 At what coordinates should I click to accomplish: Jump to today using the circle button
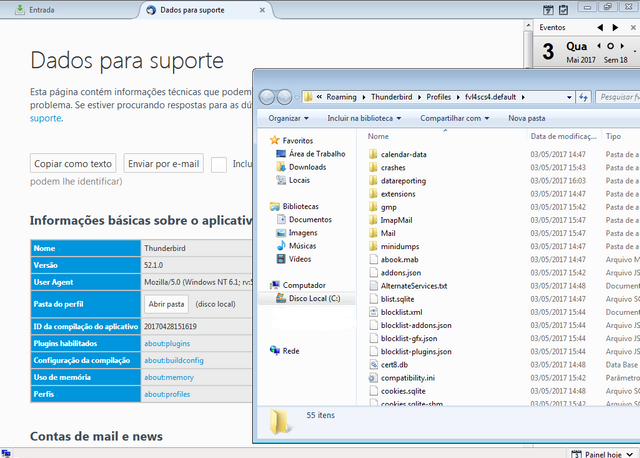pos(610,46)
